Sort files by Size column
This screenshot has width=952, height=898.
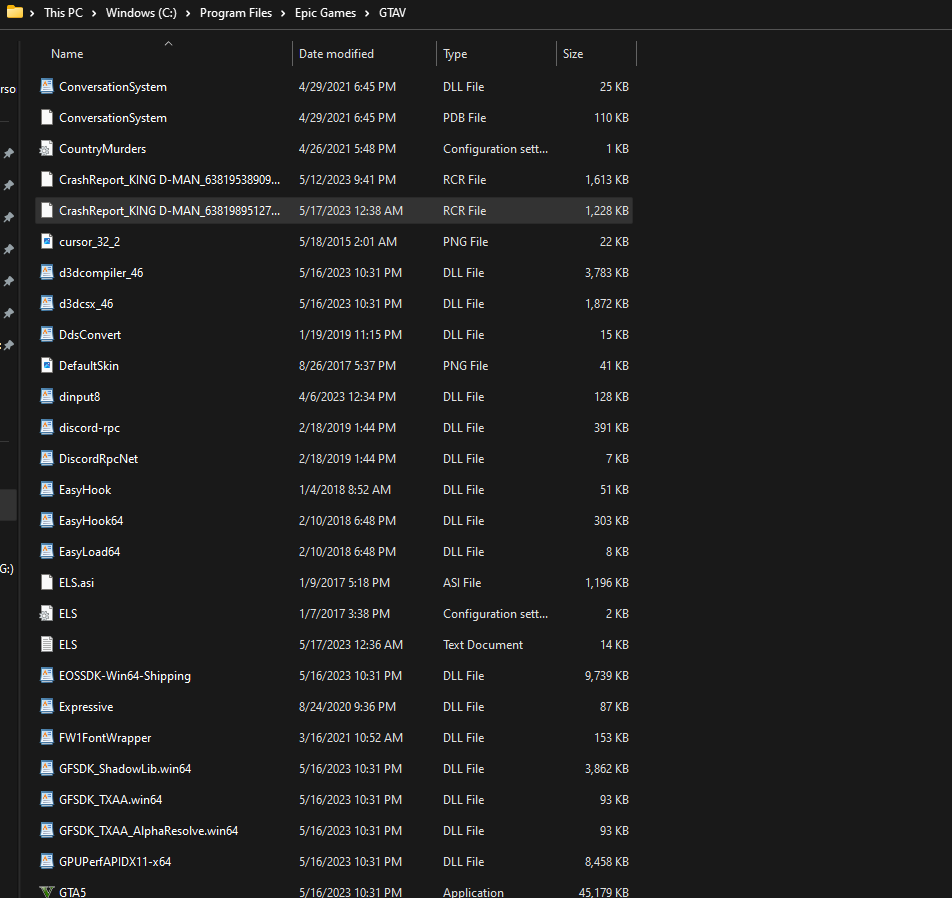pos(573,54)
